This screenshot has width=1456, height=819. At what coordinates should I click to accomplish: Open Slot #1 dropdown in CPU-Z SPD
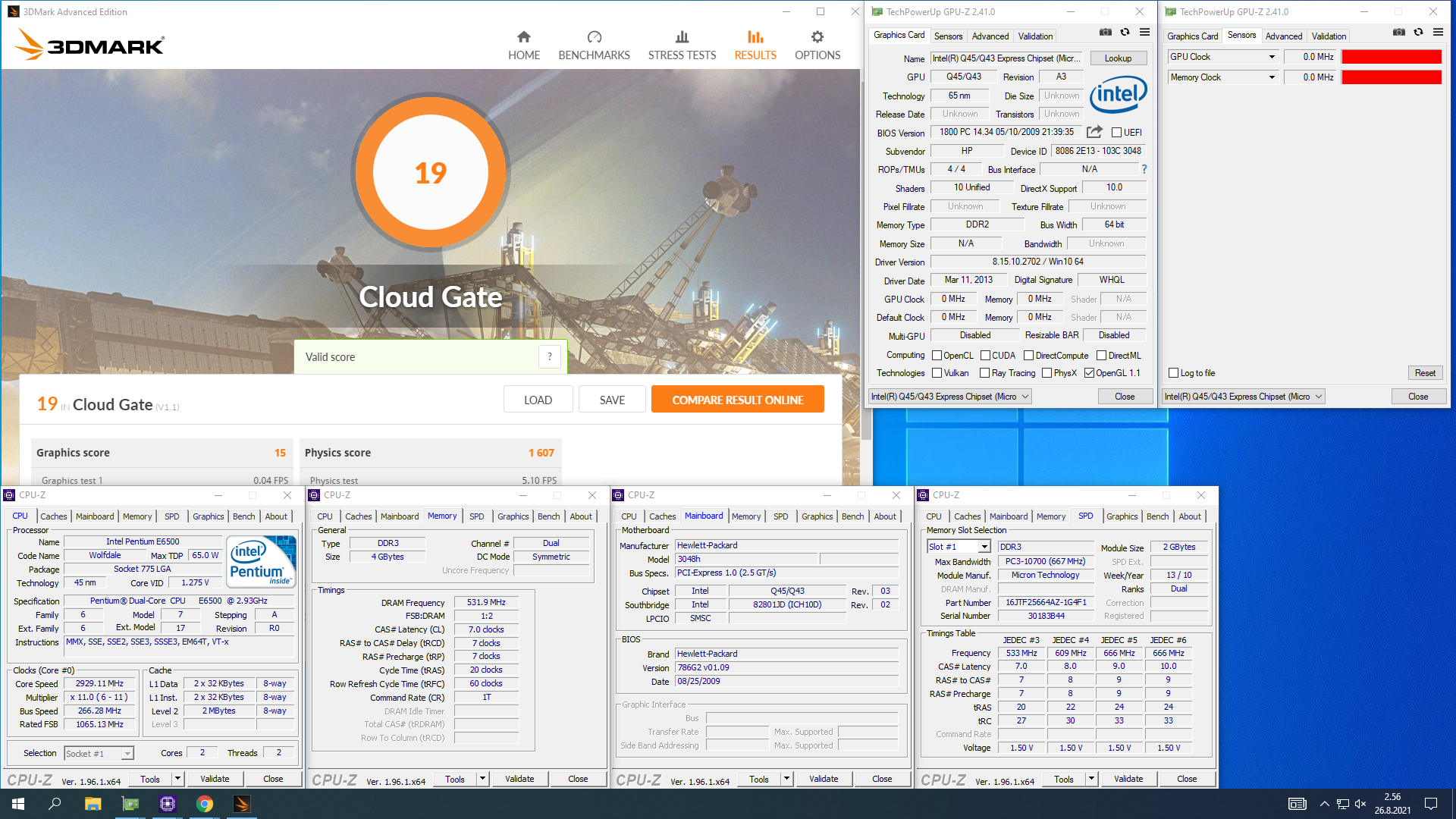click(959, 547)
